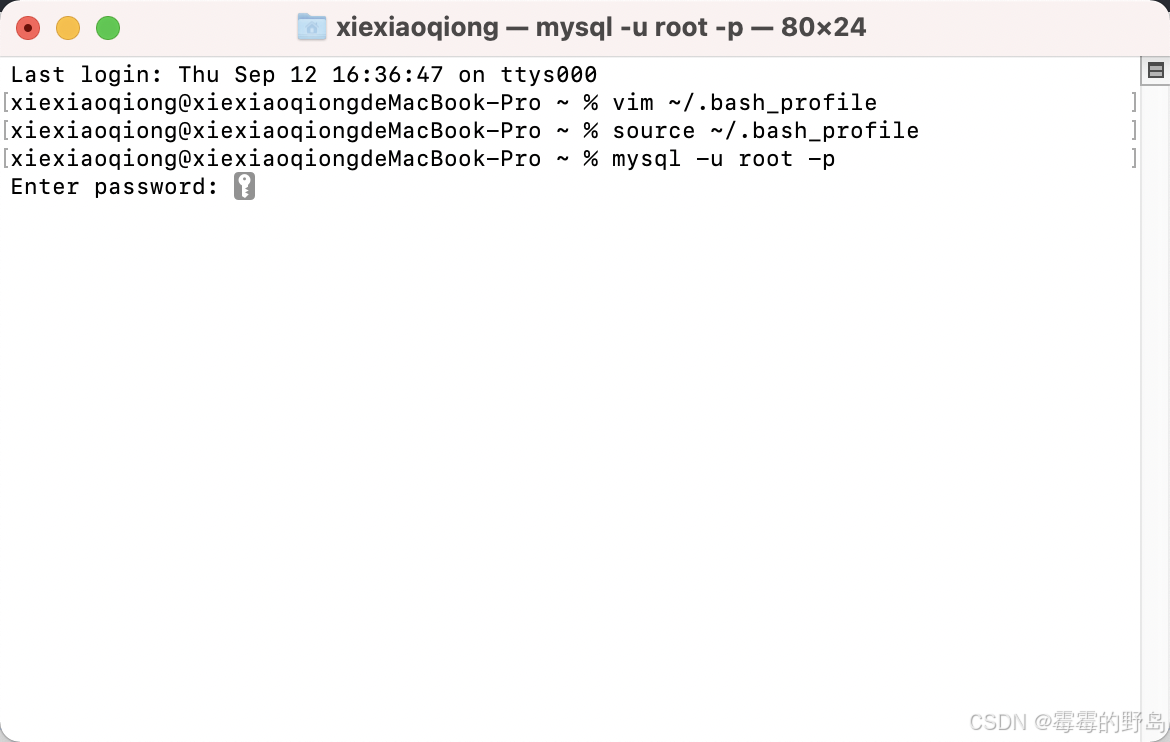Click the green zoom button
The width and height of the screenshot is (1170, 742).
click(107, 29)
